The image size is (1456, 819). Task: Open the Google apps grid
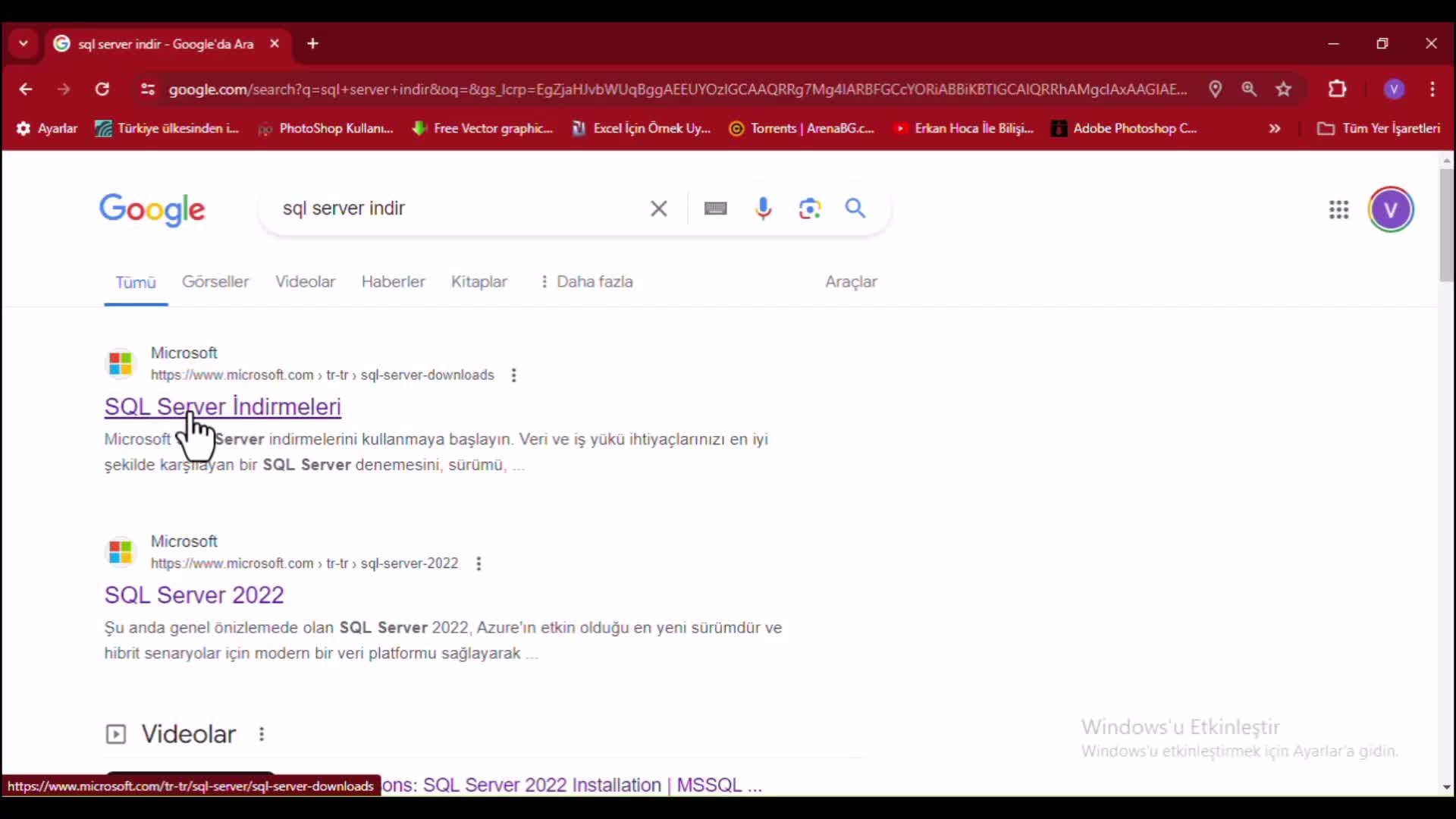1338,210
